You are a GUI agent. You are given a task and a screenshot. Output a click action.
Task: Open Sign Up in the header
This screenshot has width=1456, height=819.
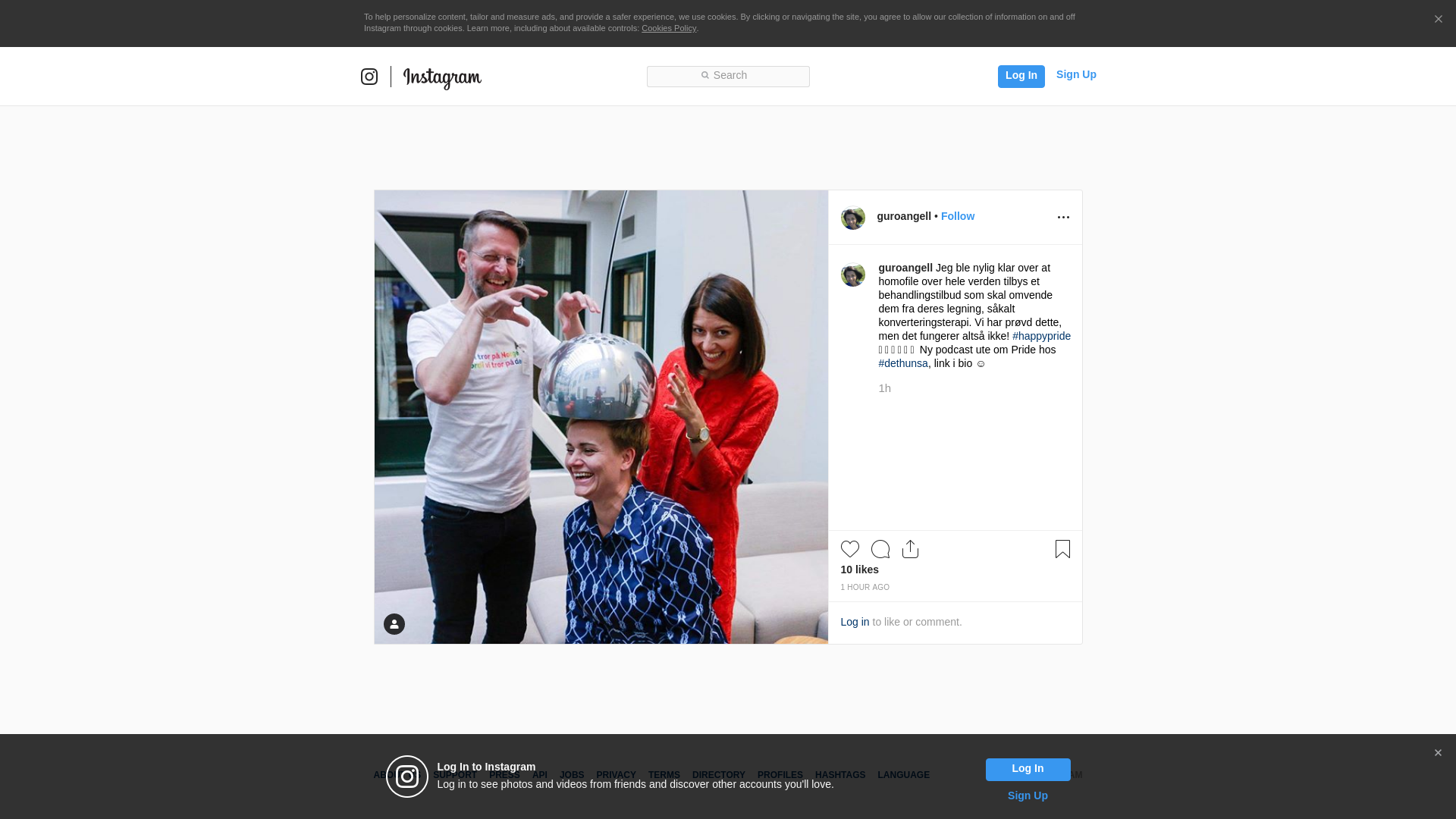(1075, 74)
